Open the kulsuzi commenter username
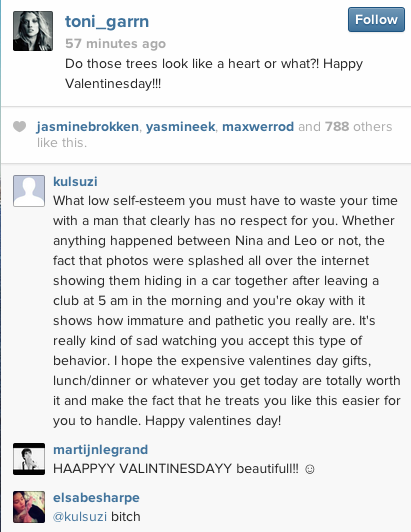The image size is (411, 532). pyautogui.click(x=75, y=182)
